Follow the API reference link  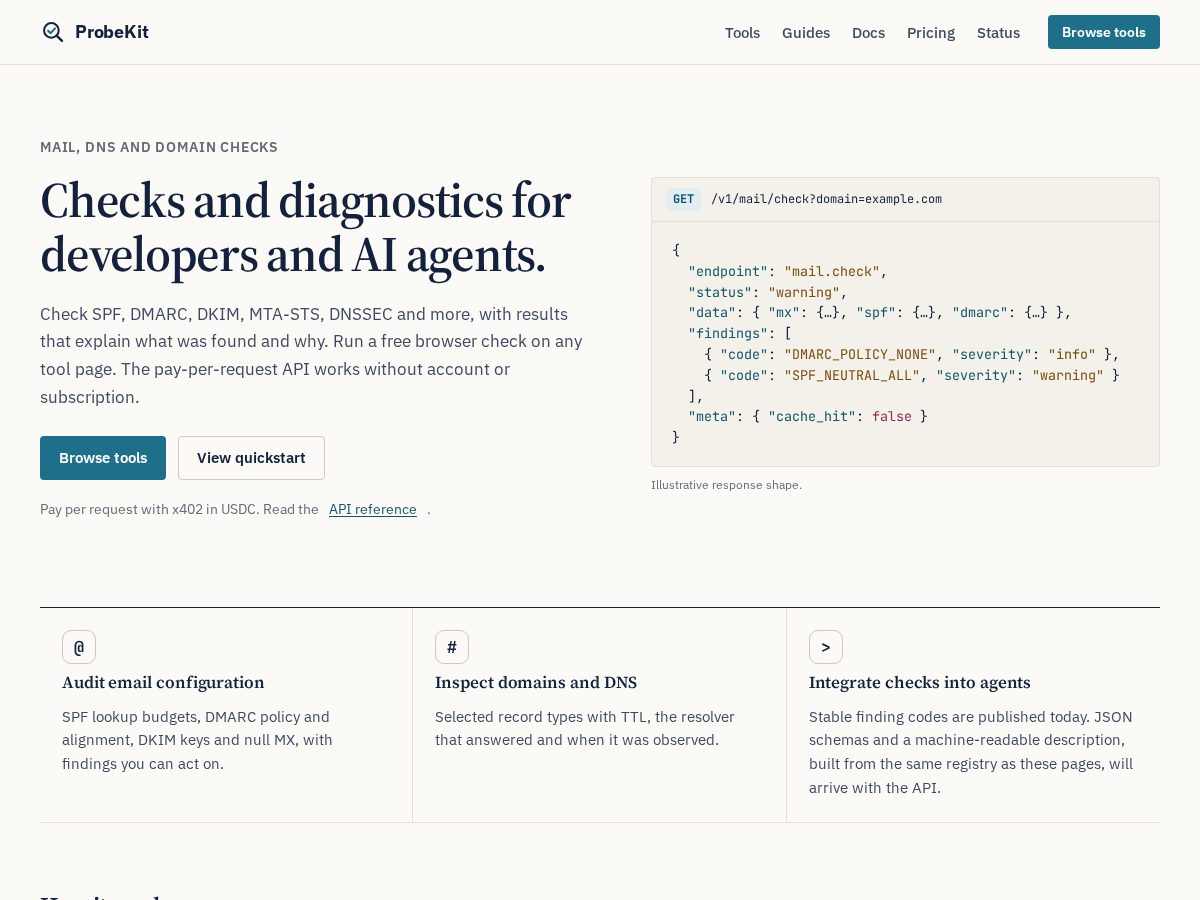[x=373, y=509]
